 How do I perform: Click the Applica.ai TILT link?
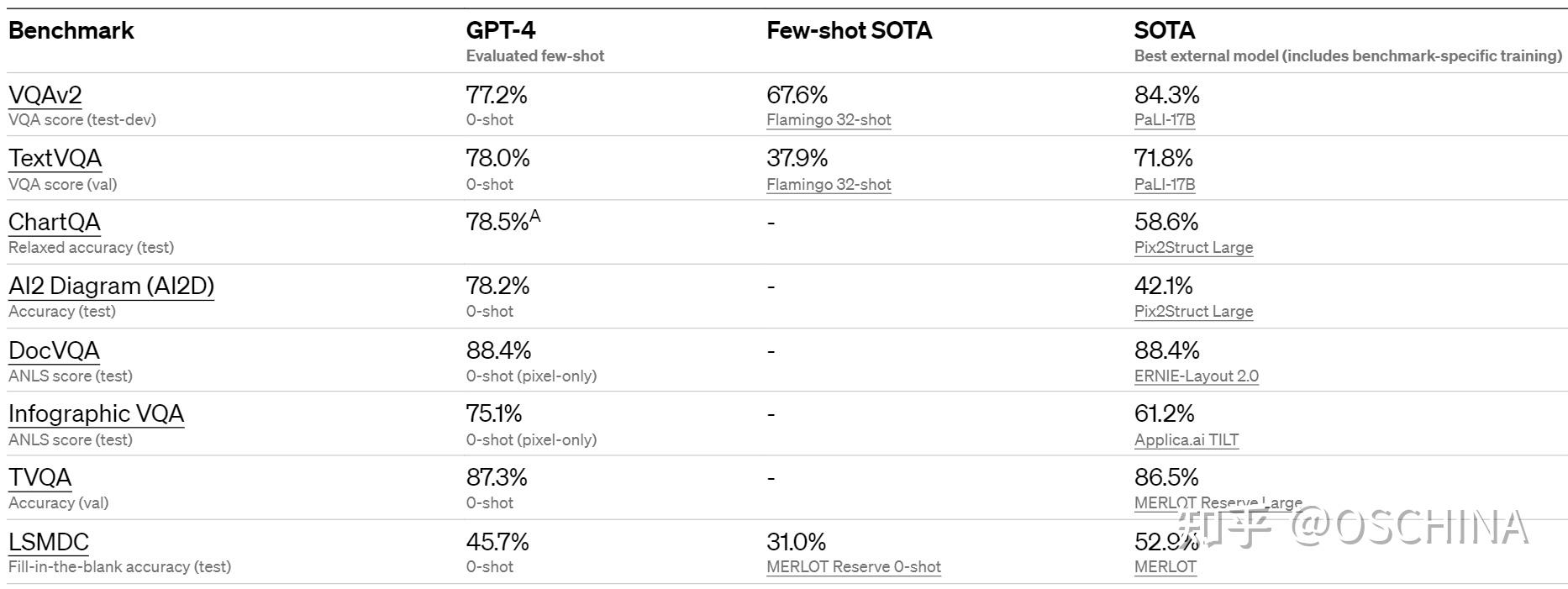click(1186, 439)
